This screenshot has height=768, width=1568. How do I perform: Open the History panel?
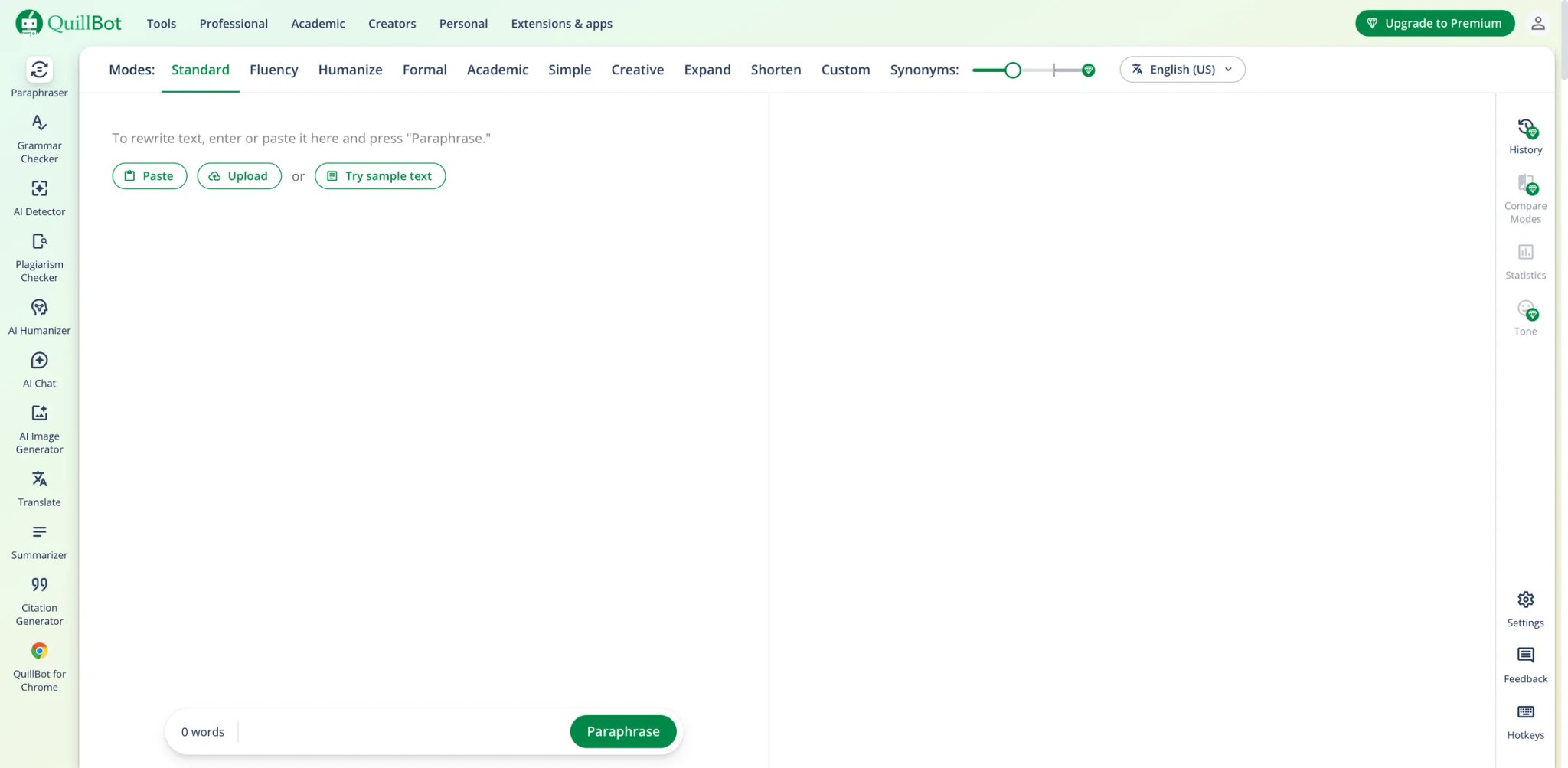[x=1525, y=136]
